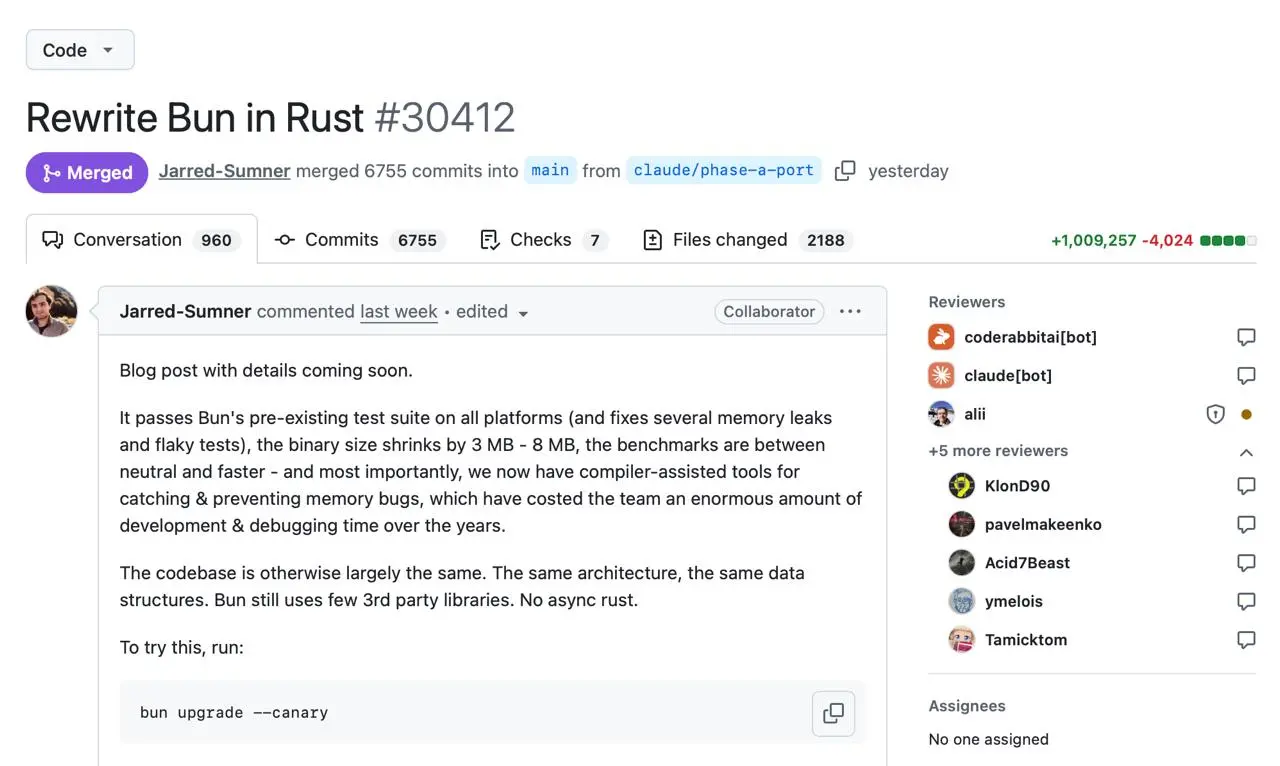Viewport: 1280px width, 766px height.
Task: Open ymelois reviewer profile
Action: click(x=1016, y=601)
